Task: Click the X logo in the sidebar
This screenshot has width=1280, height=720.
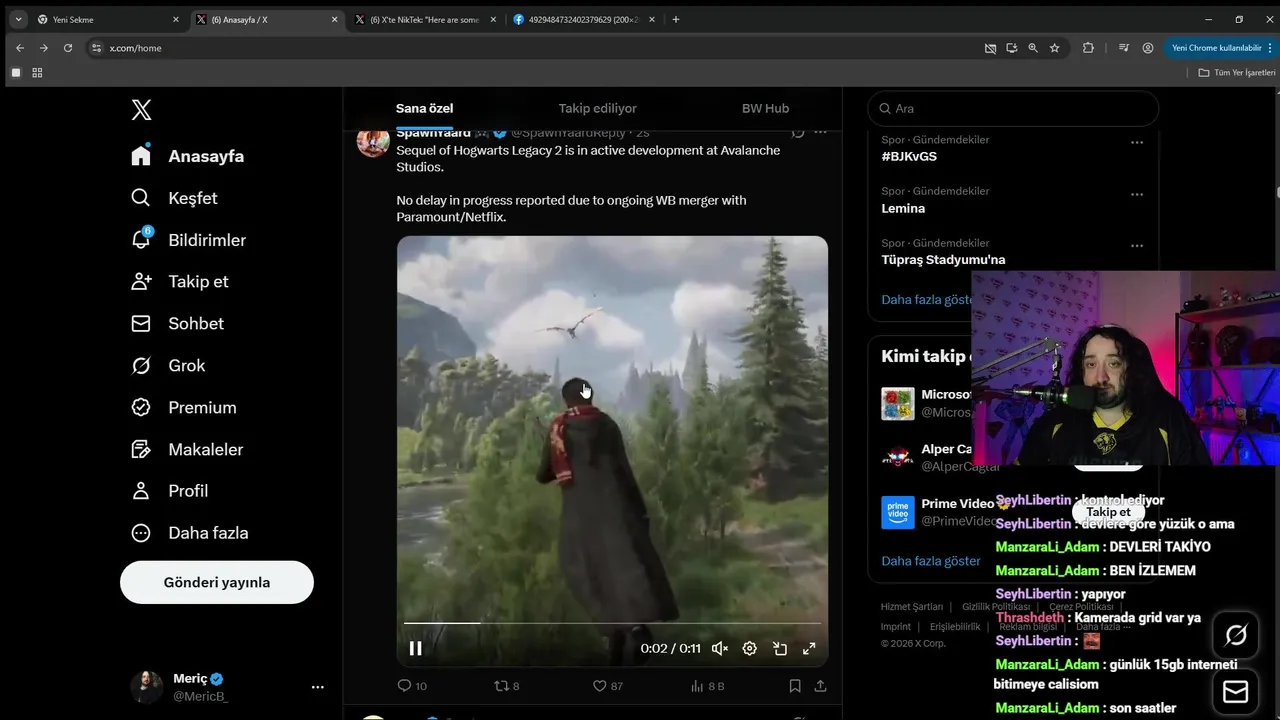Action: tap(141, 110)
